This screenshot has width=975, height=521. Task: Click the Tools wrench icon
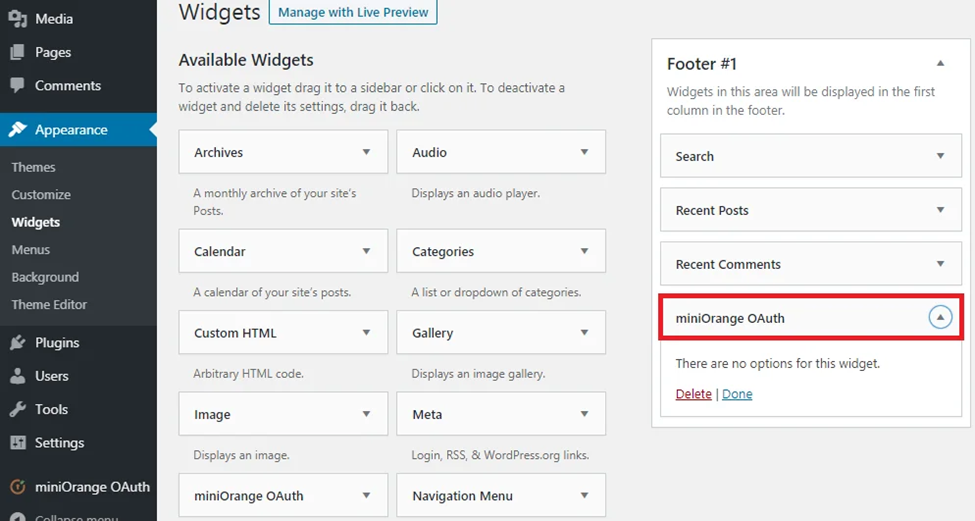click(18, 409)
